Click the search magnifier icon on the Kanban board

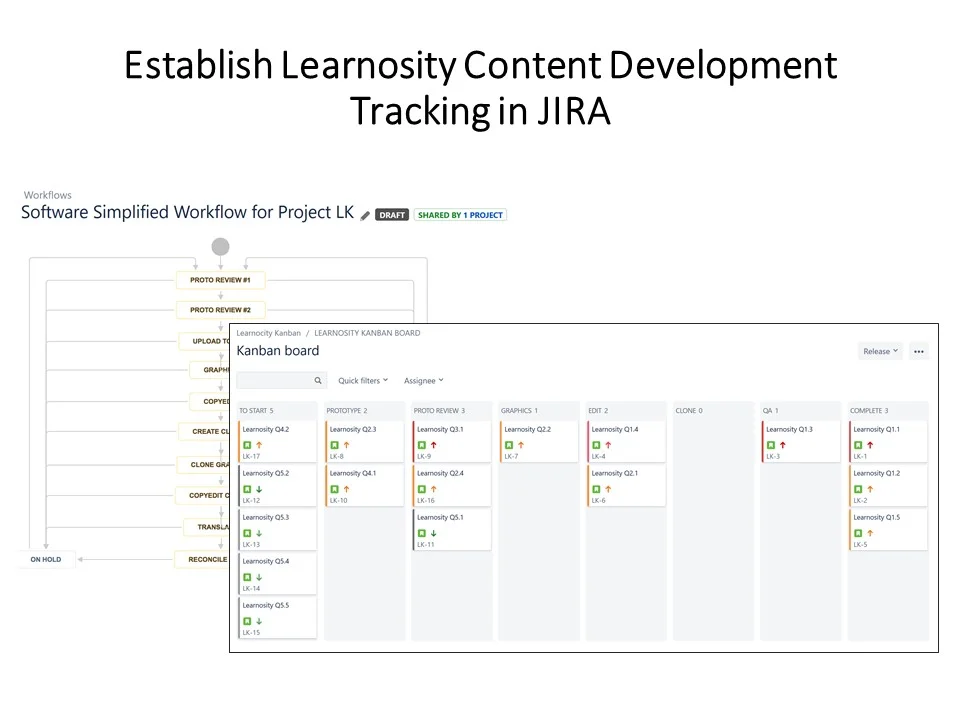click(x=318, y=380)
